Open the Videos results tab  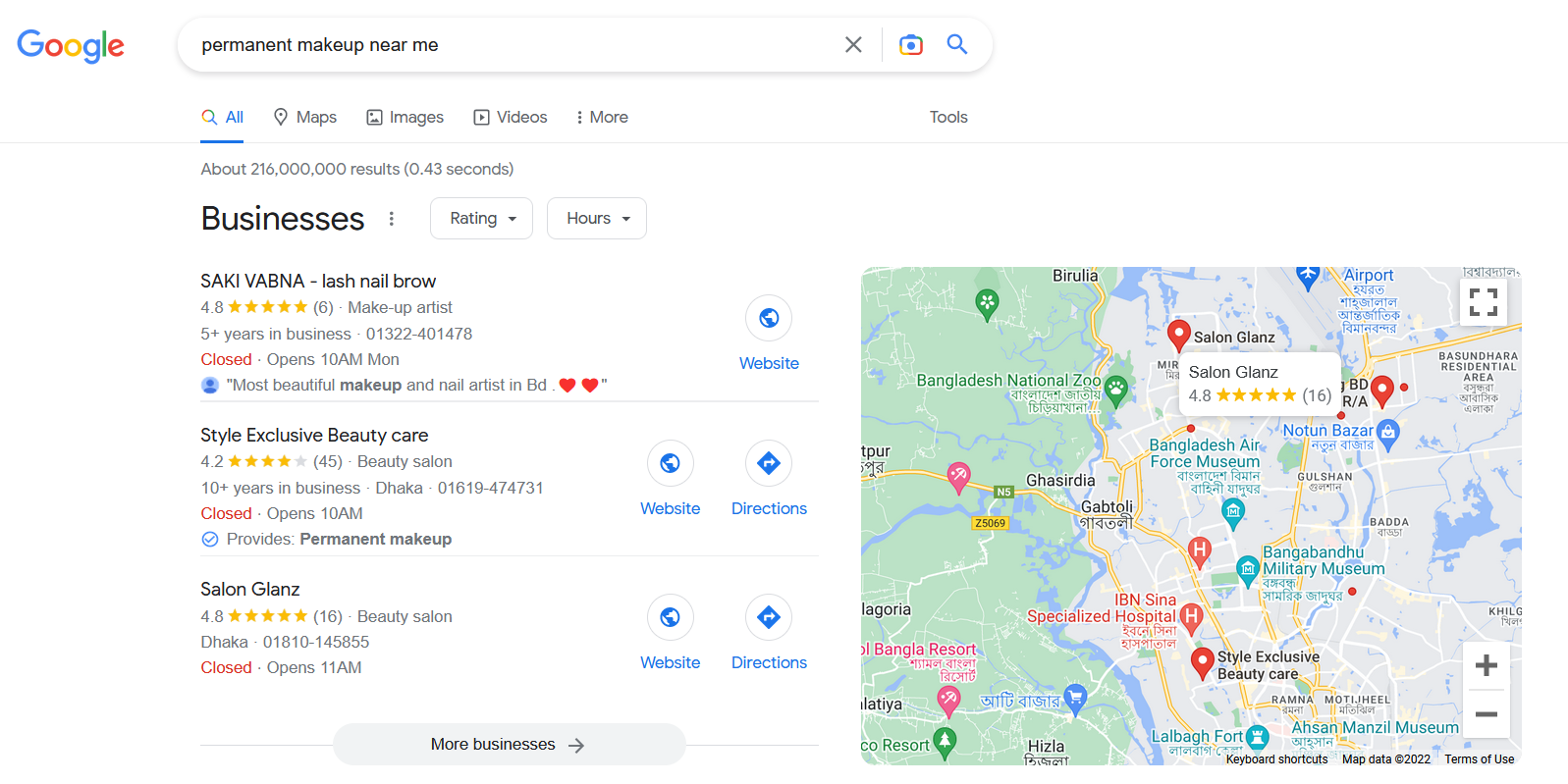pos(511,117)
